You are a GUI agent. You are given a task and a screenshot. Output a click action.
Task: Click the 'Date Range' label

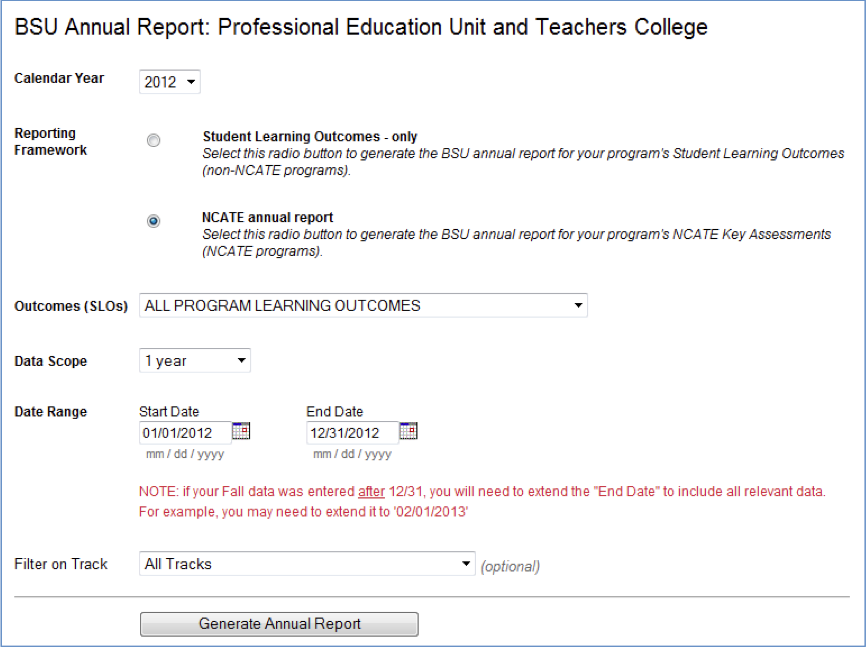point(51,412)
